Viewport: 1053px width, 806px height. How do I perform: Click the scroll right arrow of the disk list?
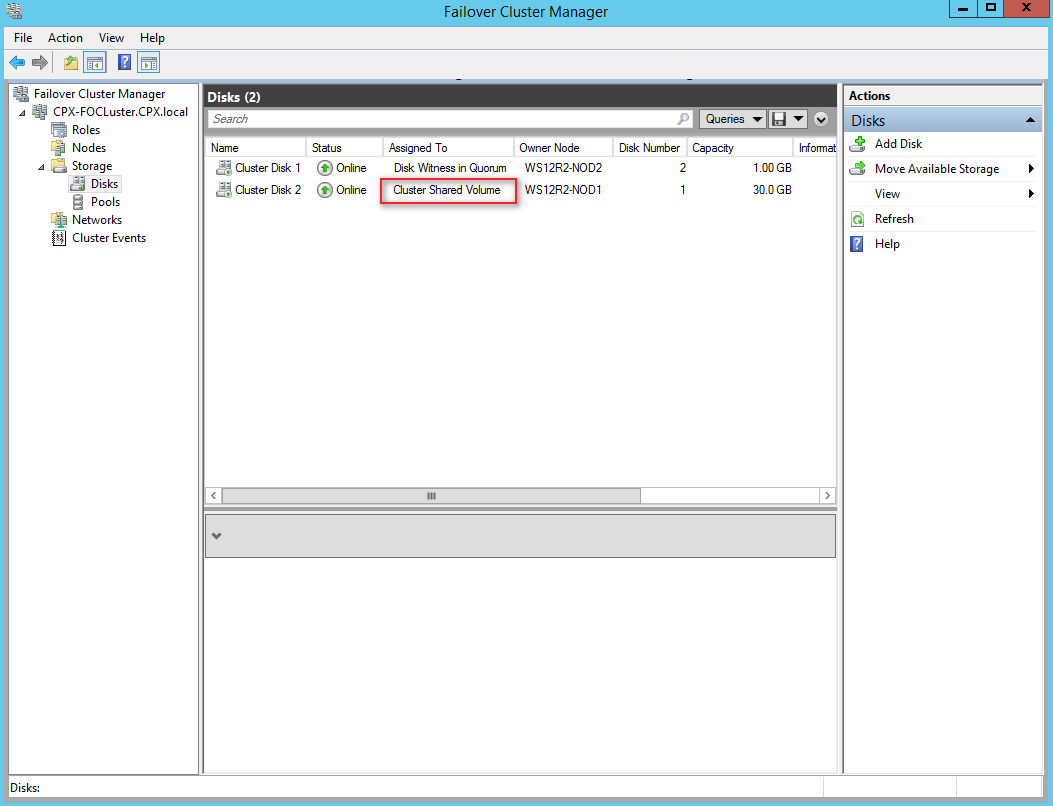click(x=827, y=496)
